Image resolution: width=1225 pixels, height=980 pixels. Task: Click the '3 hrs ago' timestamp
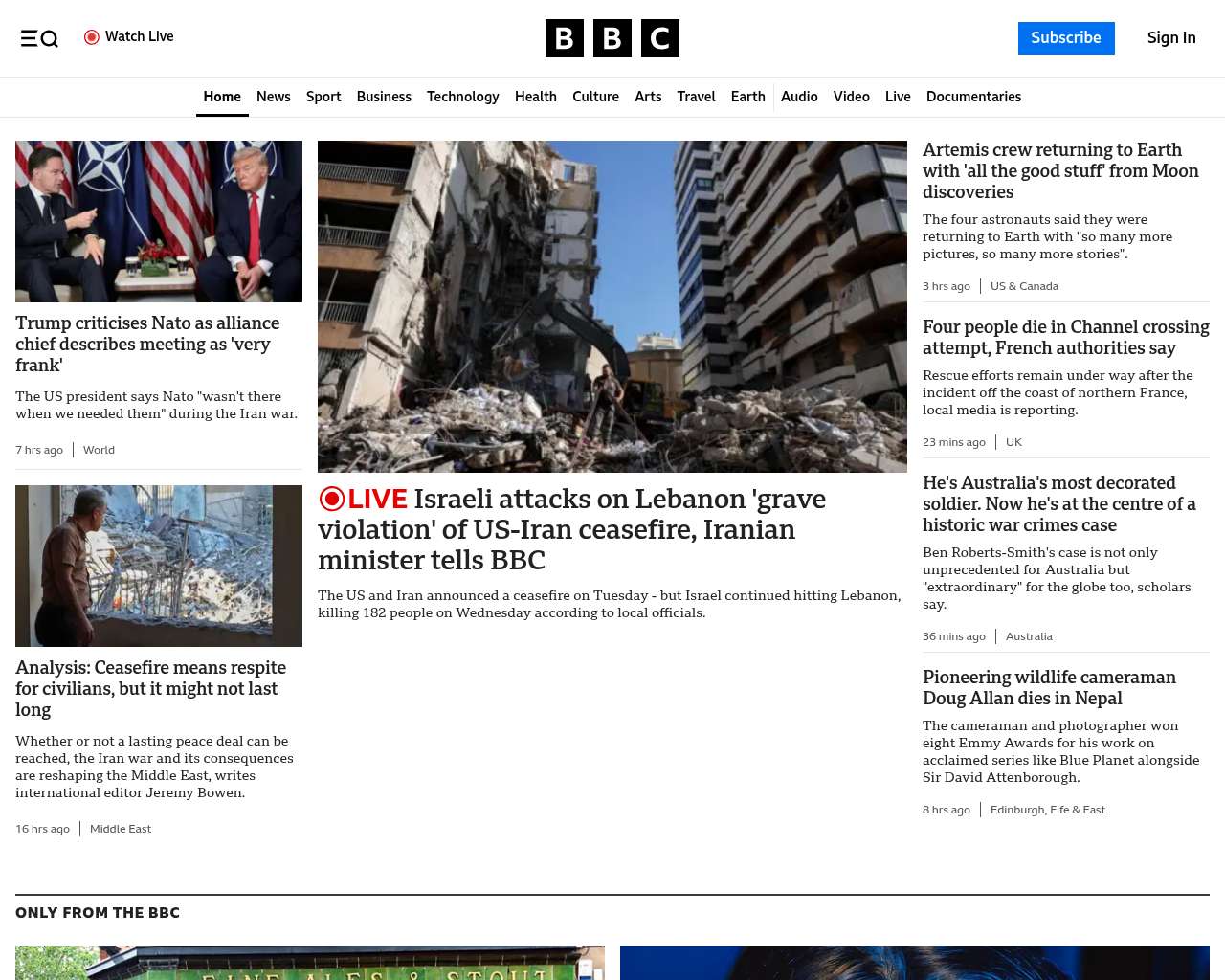point(947,286)
